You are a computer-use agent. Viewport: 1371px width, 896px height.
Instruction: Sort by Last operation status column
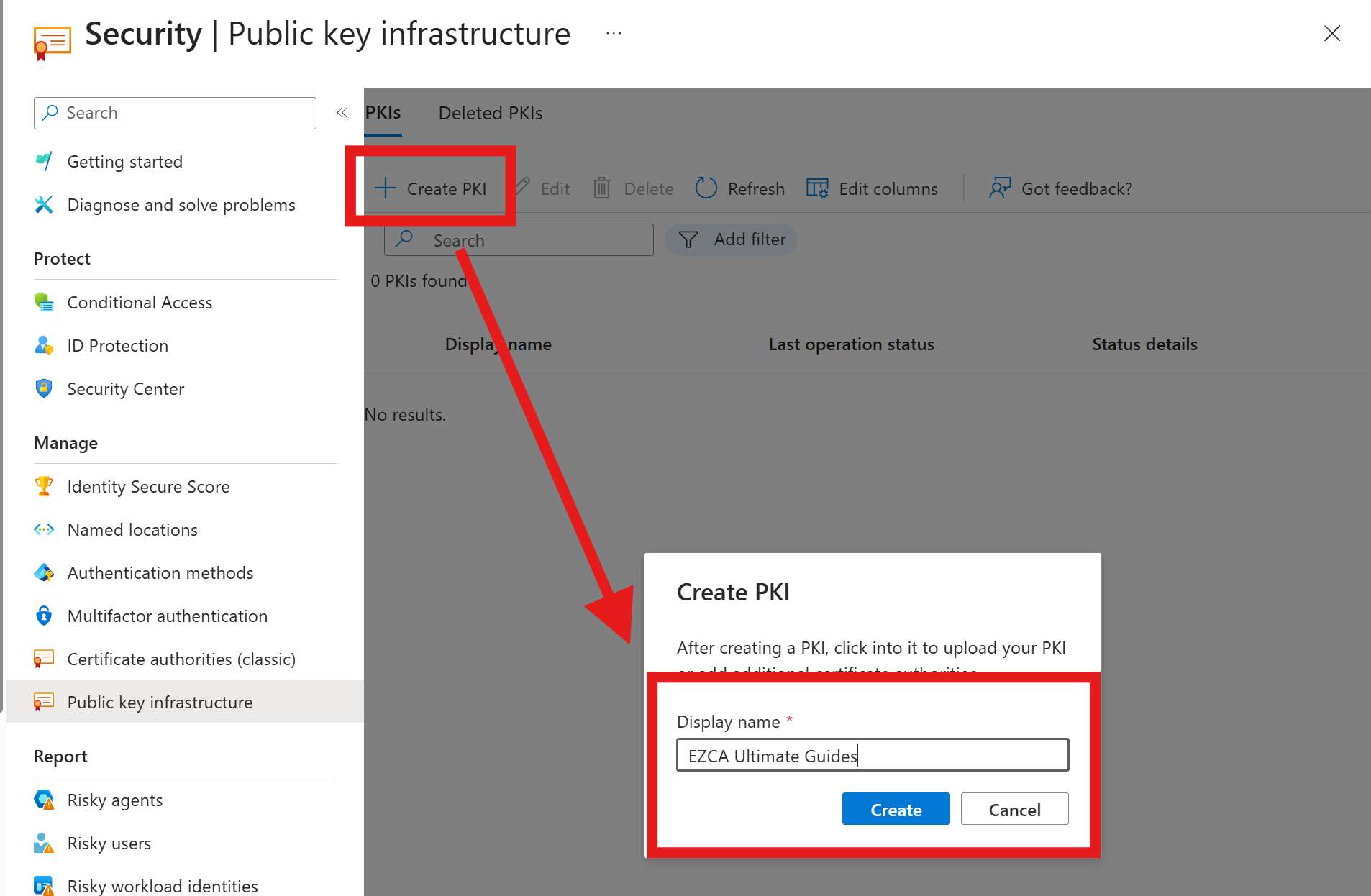coord(851,344)
